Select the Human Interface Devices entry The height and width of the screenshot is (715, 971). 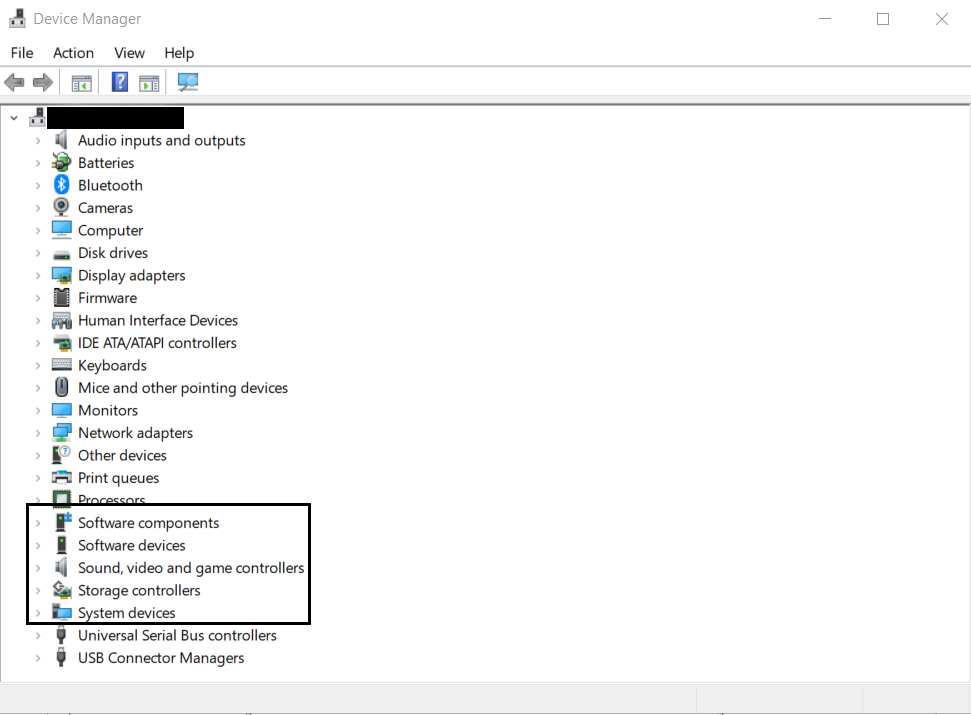(158, 321)
